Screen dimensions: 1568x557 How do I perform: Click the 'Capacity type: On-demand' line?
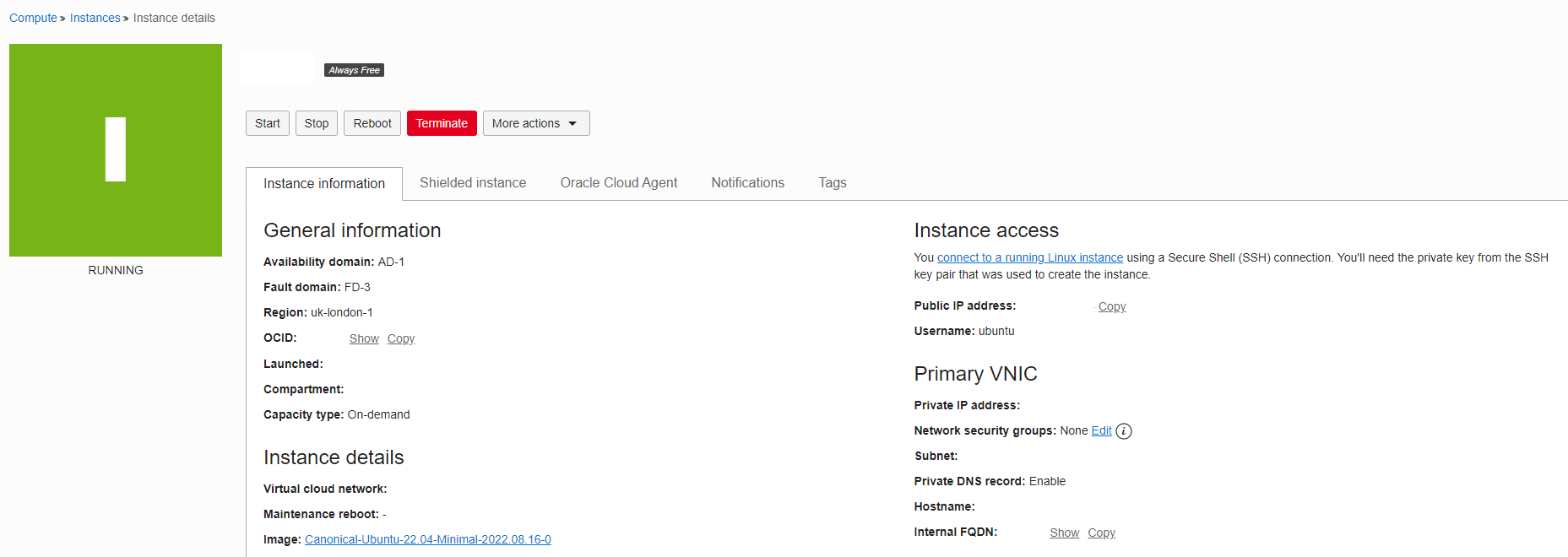click(x=337, y=414)
